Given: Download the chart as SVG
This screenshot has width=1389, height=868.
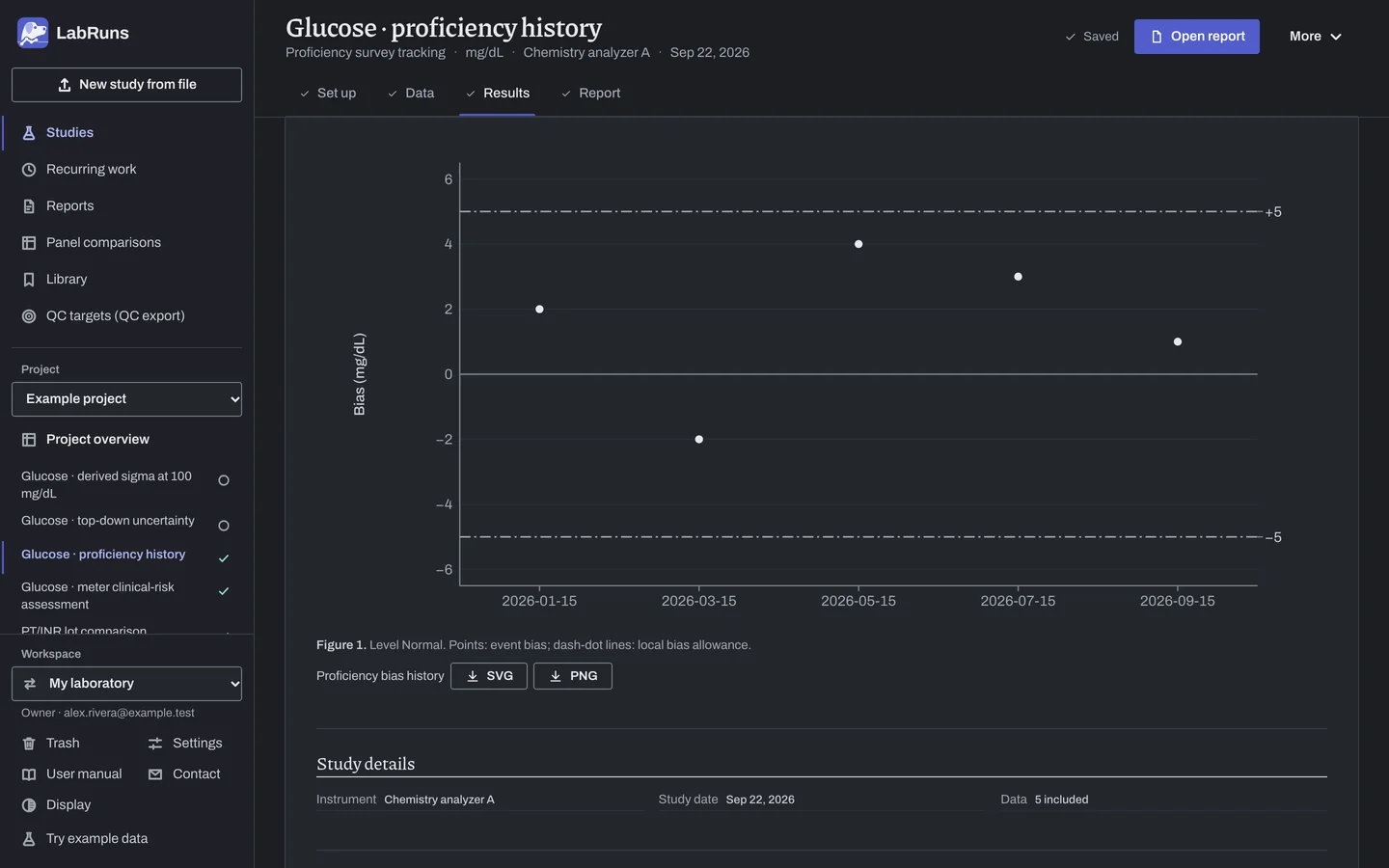Looking at the screenshot, I should click(489, 676).
